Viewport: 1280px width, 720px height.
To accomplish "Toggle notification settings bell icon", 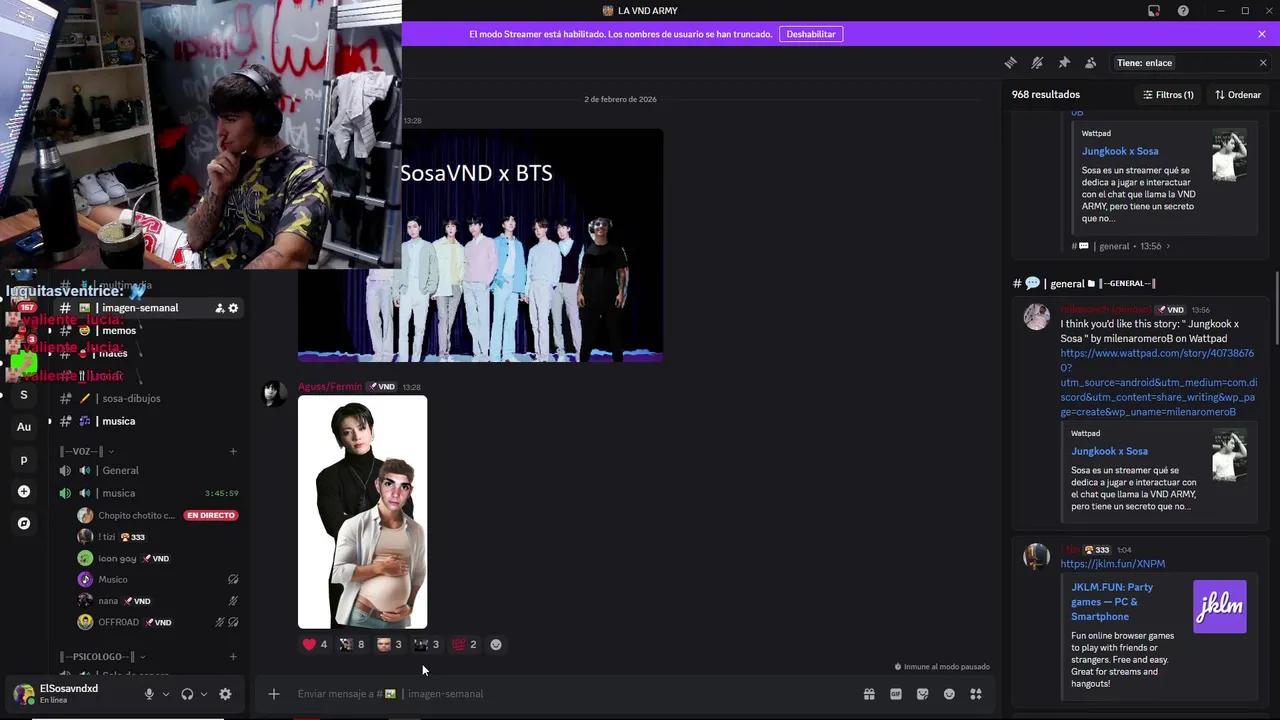I will click(1037, 63).
